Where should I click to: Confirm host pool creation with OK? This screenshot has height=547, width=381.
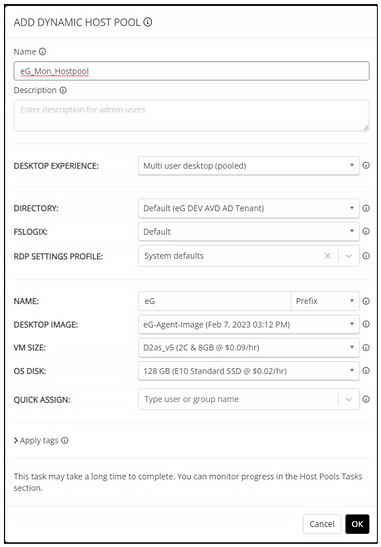point(357,524)
